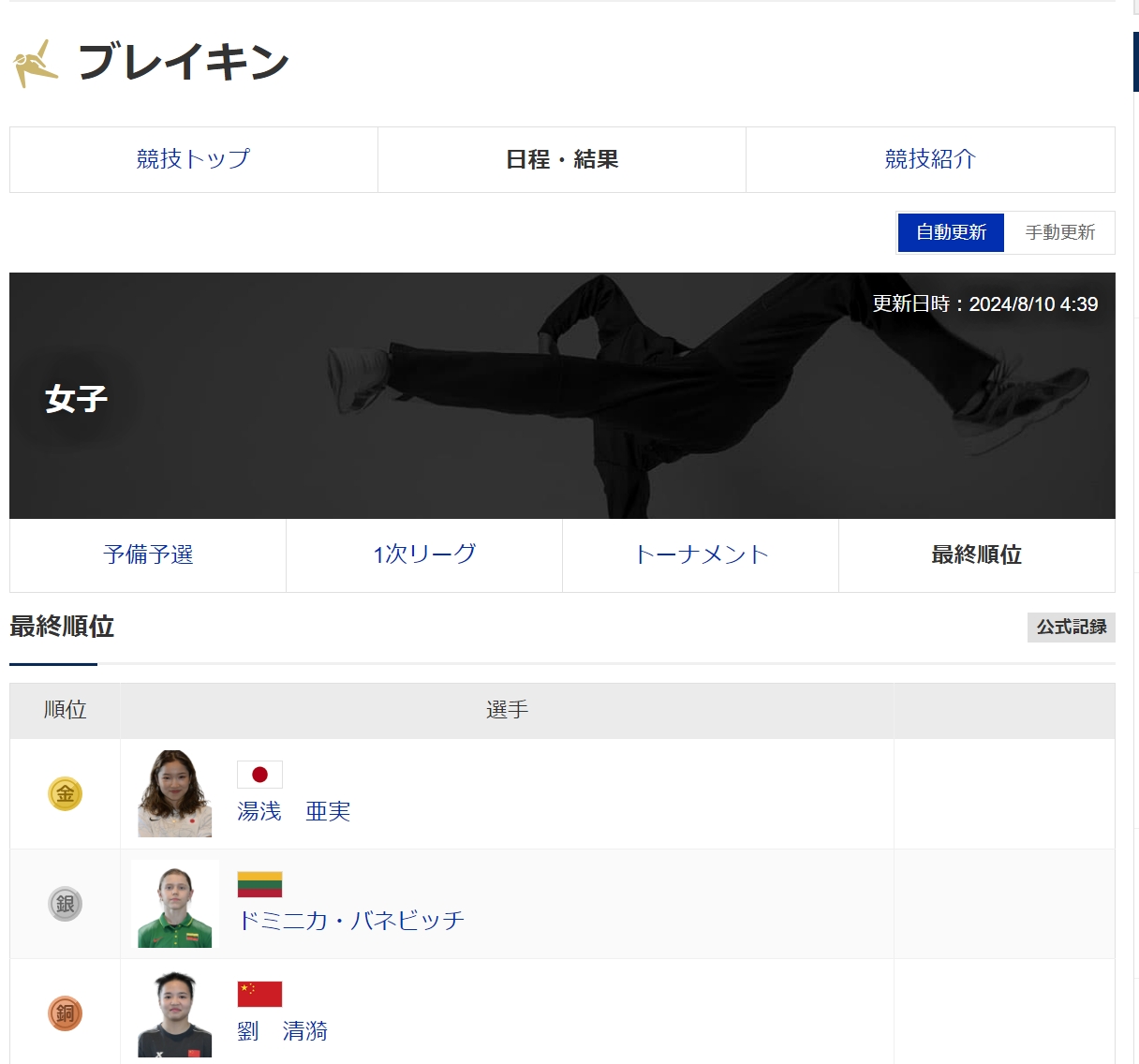Open athlete link ドミニカ・バネビッチ
Viewport: 1139px width, 1064px height.
351,921
